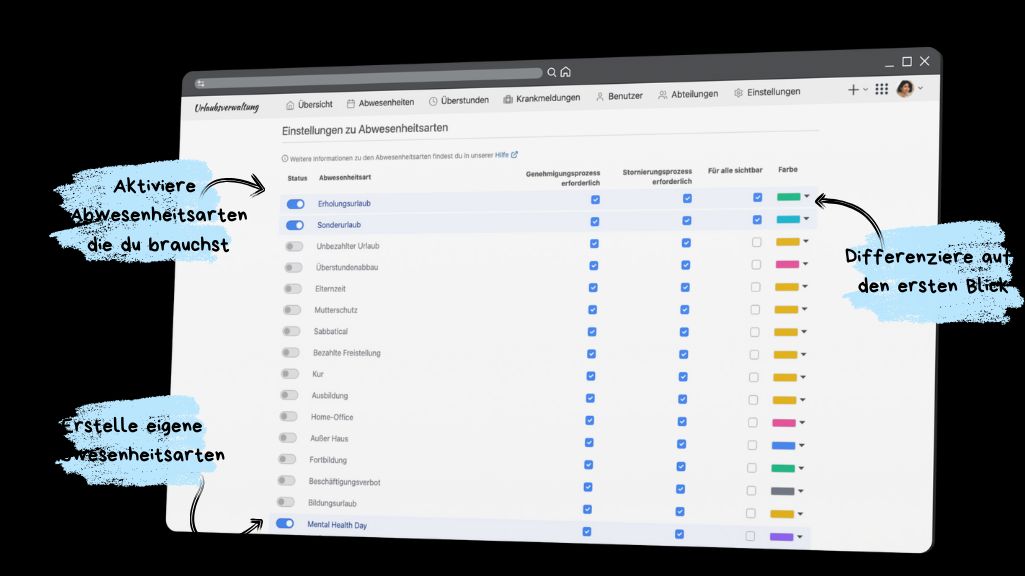Uncheck Stornierungsprozess for Sonderurlaub
This screenshot has width=1025, height=576.
[686, 221]
